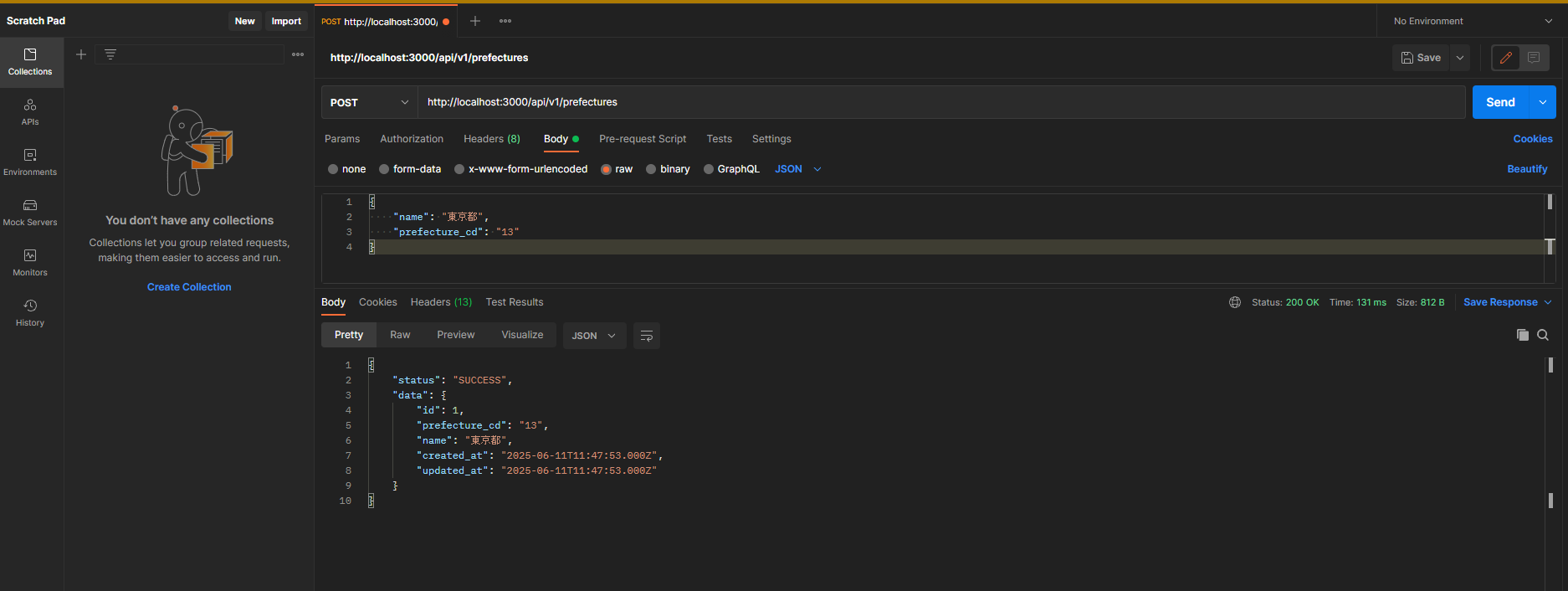The height and width of the screenshot is (591, 1568).
Task: Select the POST localhost:3000 request tab
Action: (x=384, y=22)
